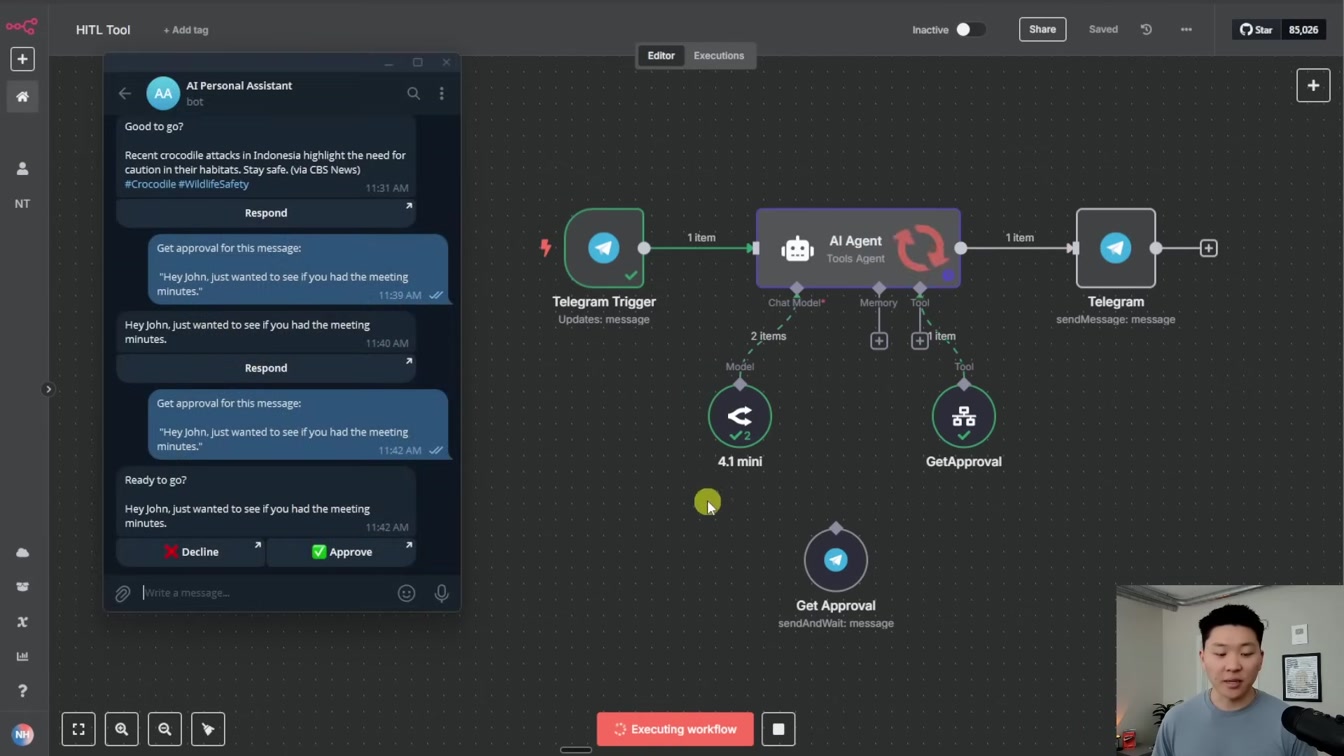Click the Share button
The image size is (1344, 756).
click(x=1042, y=29)
